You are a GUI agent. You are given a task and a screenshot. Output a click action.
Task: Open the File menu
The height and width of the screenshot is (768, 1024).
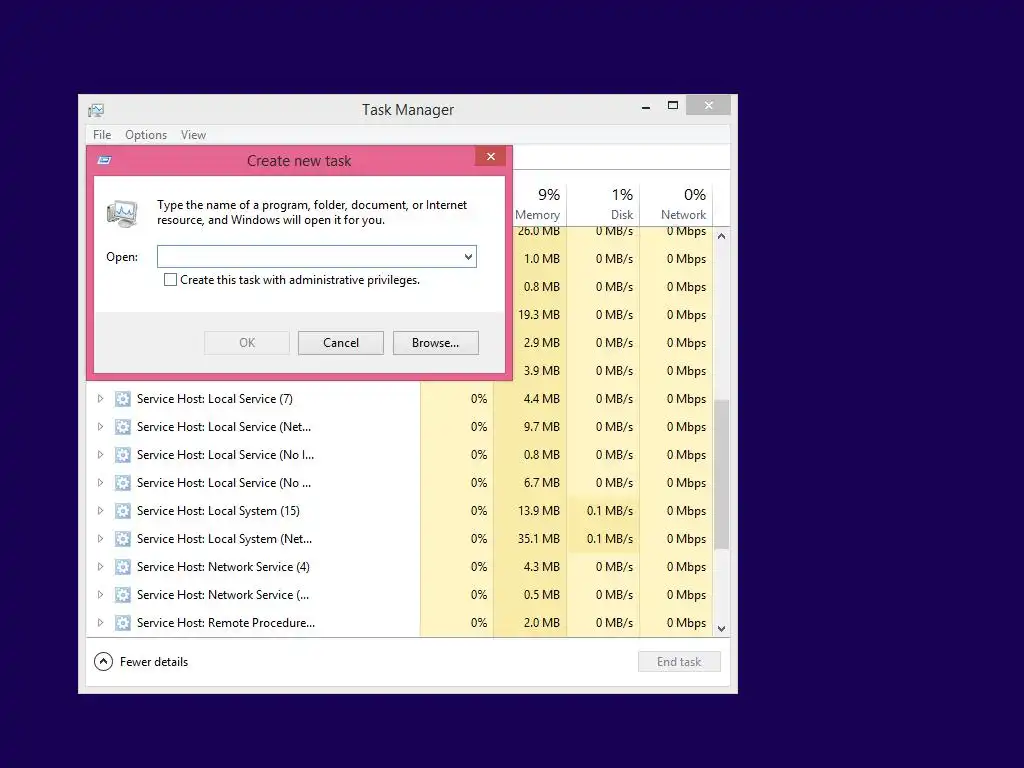tap(102, 135)
